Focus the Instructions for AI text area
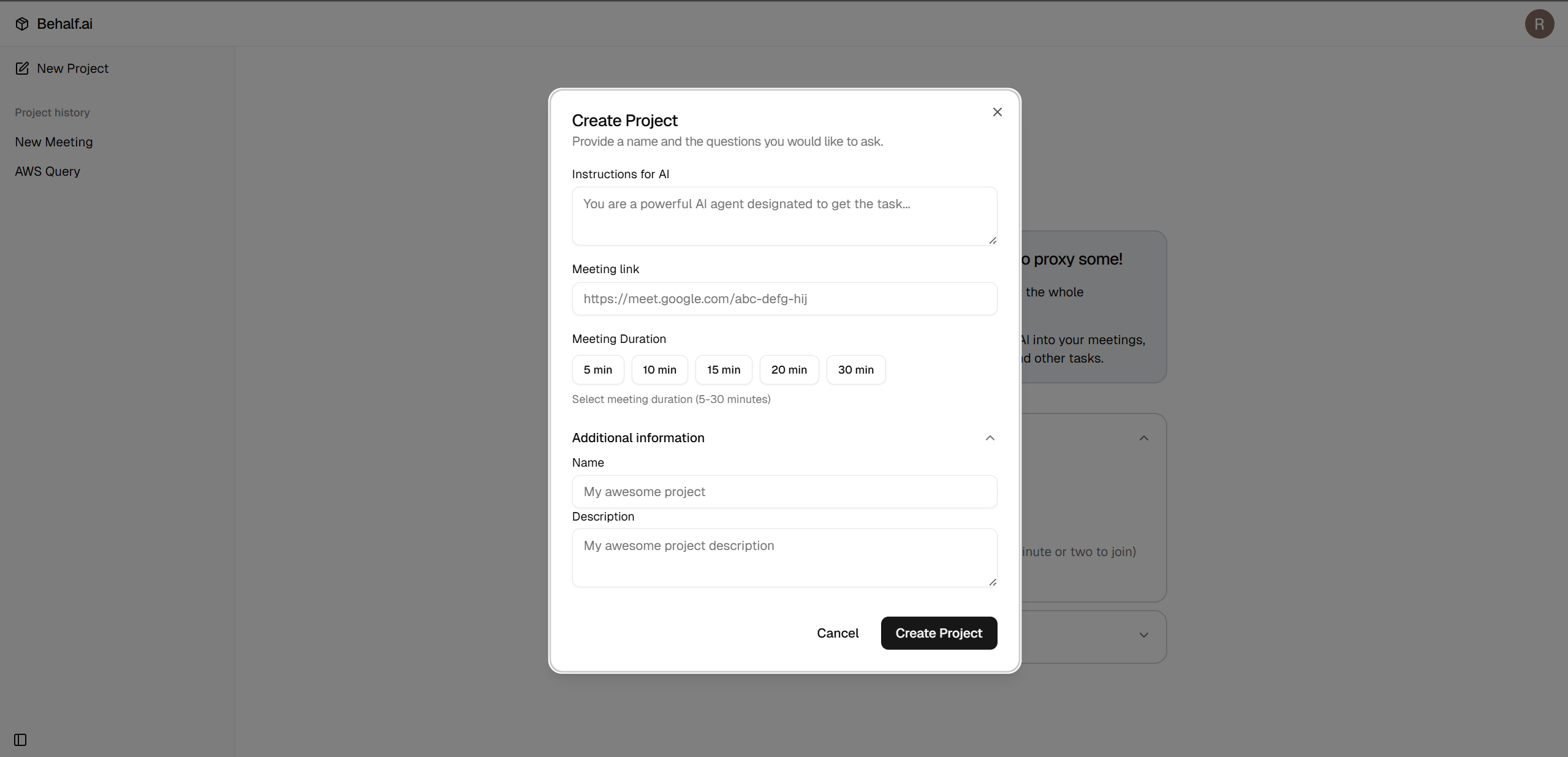This screenshot has height=757, width=1568. (x=784, y=216)
